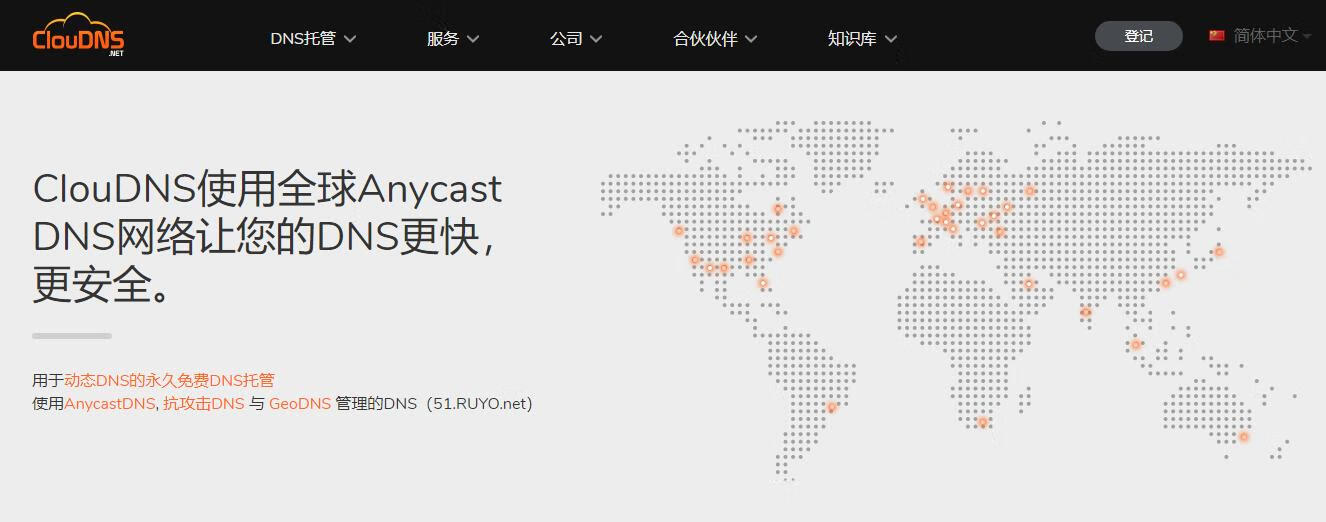Image resolution: width=1326 pixels, height=522 pixels.
Task: Expand chevron next to 知识库
Action: coord(891,39)
